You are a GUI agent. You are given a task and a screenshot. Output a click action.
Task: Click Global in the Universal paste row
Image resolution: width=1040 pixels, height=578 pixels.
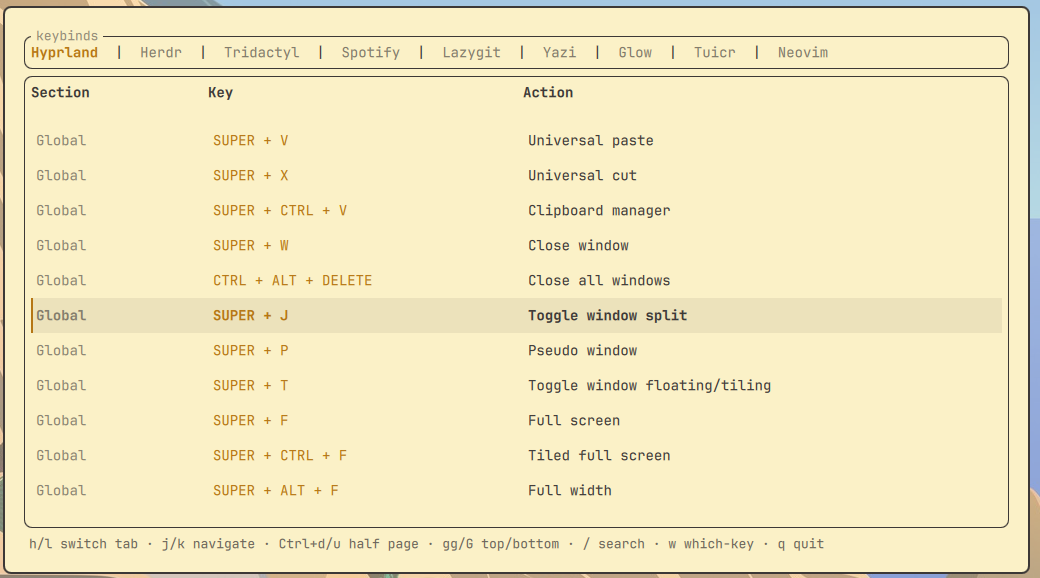pos(61,141)
